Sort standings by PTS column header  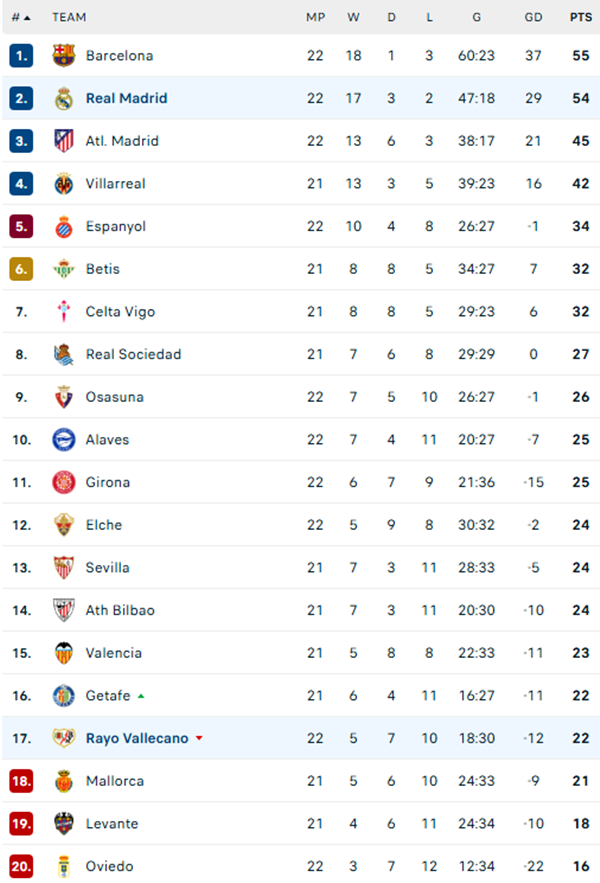point(580,17)
